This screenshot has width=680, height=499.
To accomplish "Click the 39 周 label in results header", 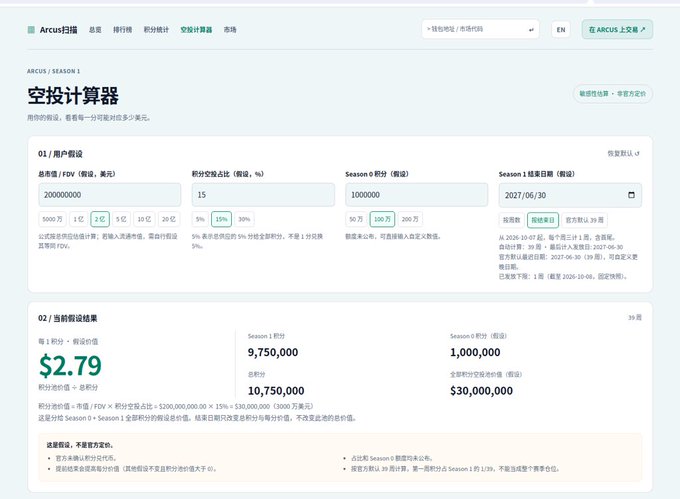I will 635,318.
